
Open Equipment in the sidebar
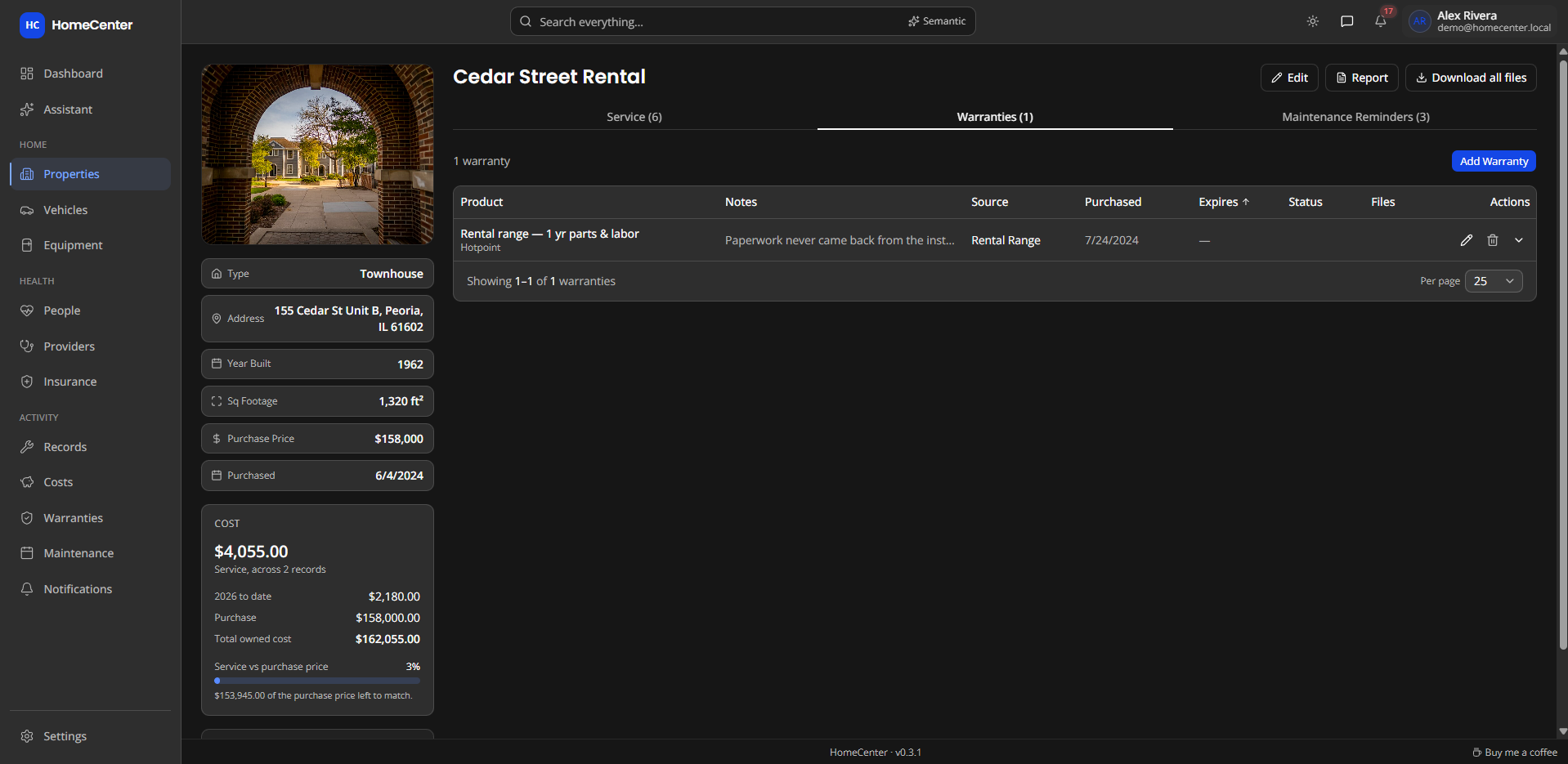(90, 245)
